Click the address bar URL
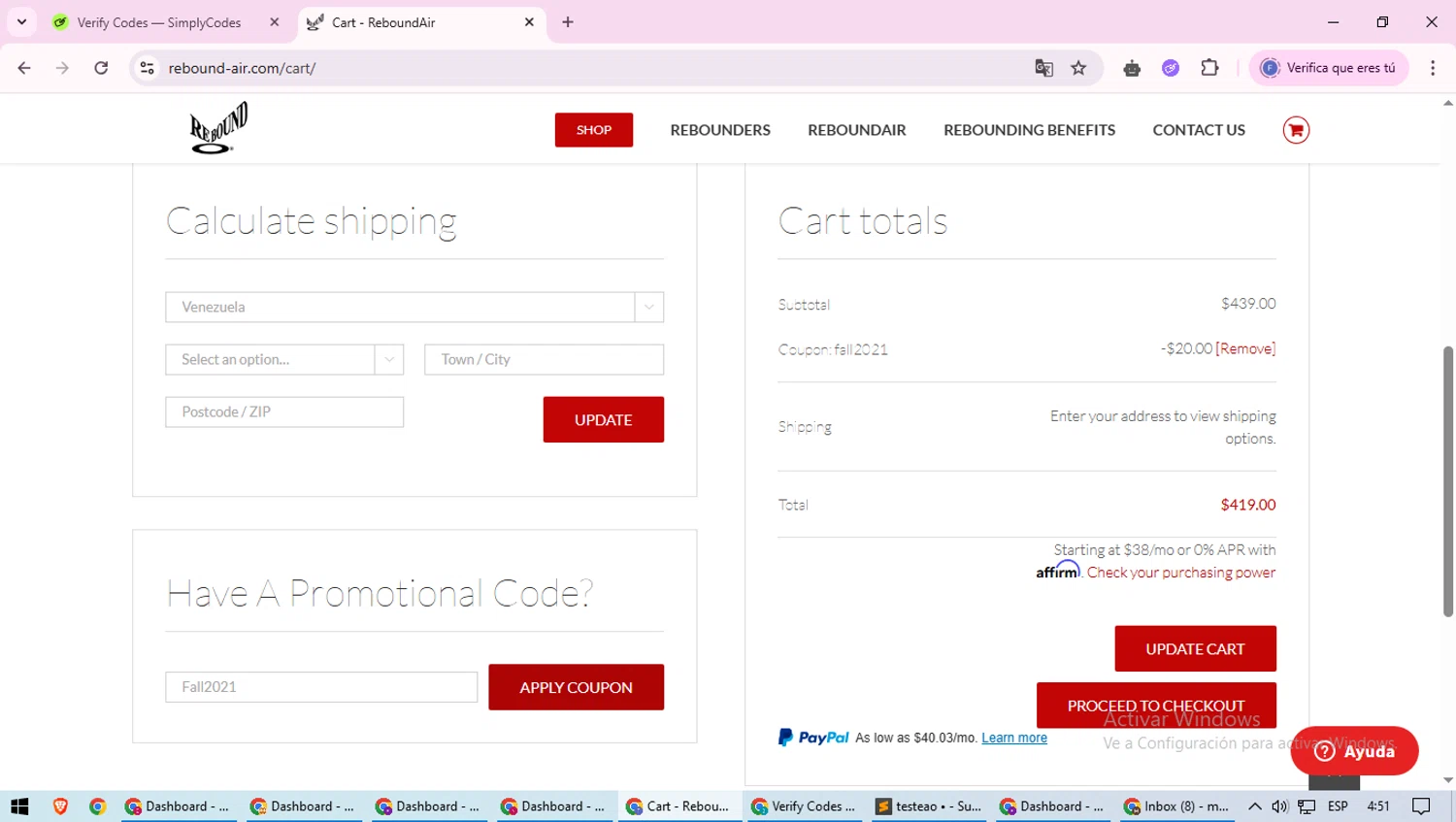 coord(243,68)
